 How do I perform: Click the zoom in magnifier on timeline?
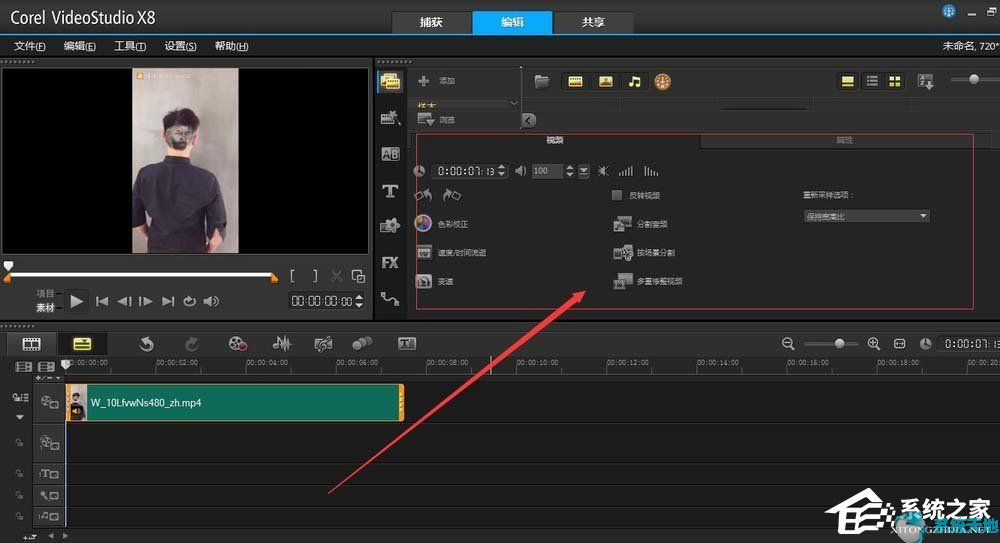tap(874, 344)
